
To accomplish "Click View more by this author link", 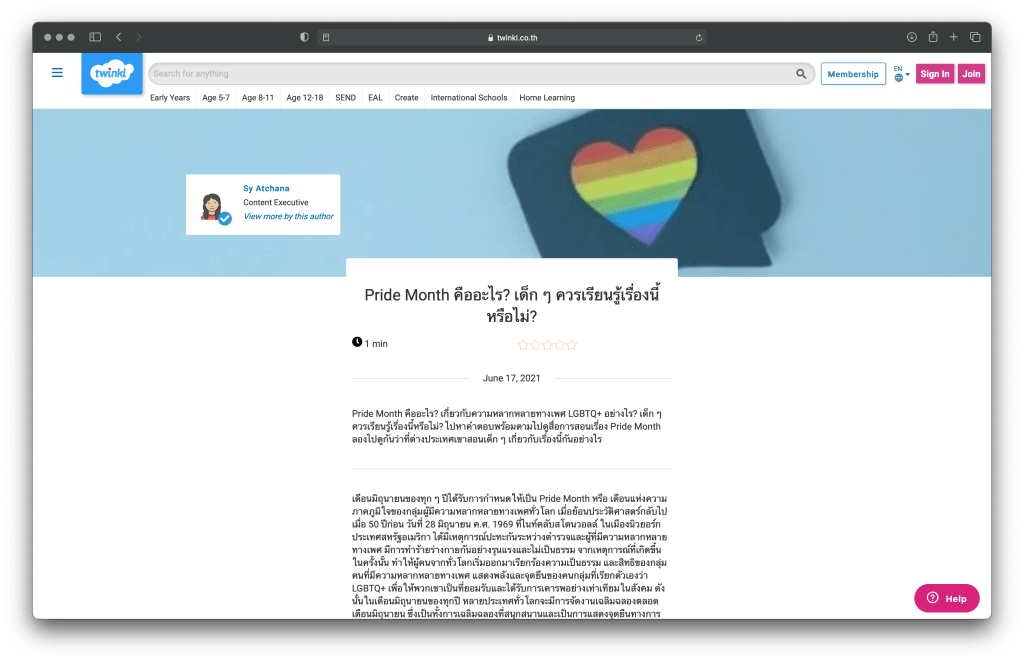I will pyautogui.click(x=289, y=216).
